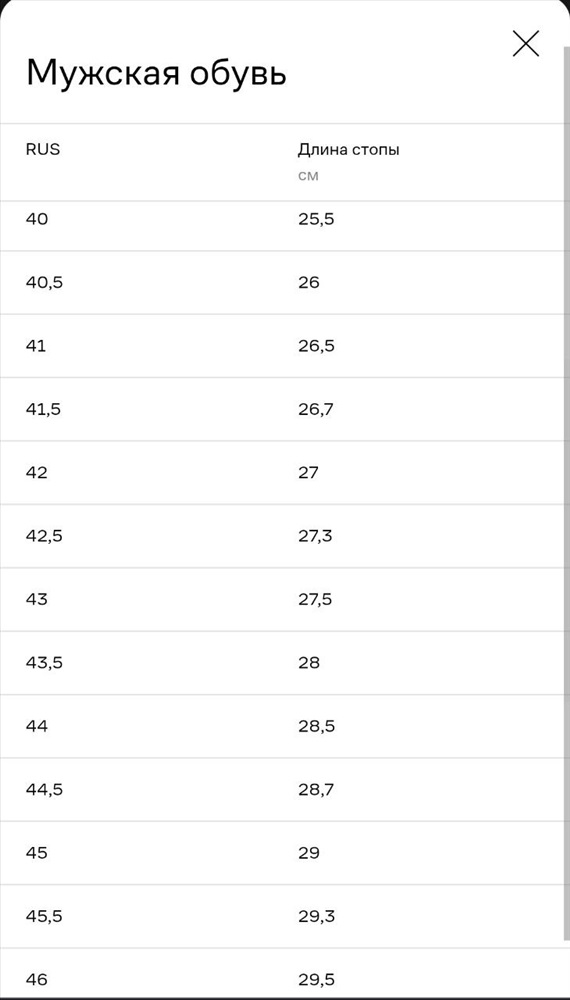Select the RUS size 43 row

(x=282, y=599)
